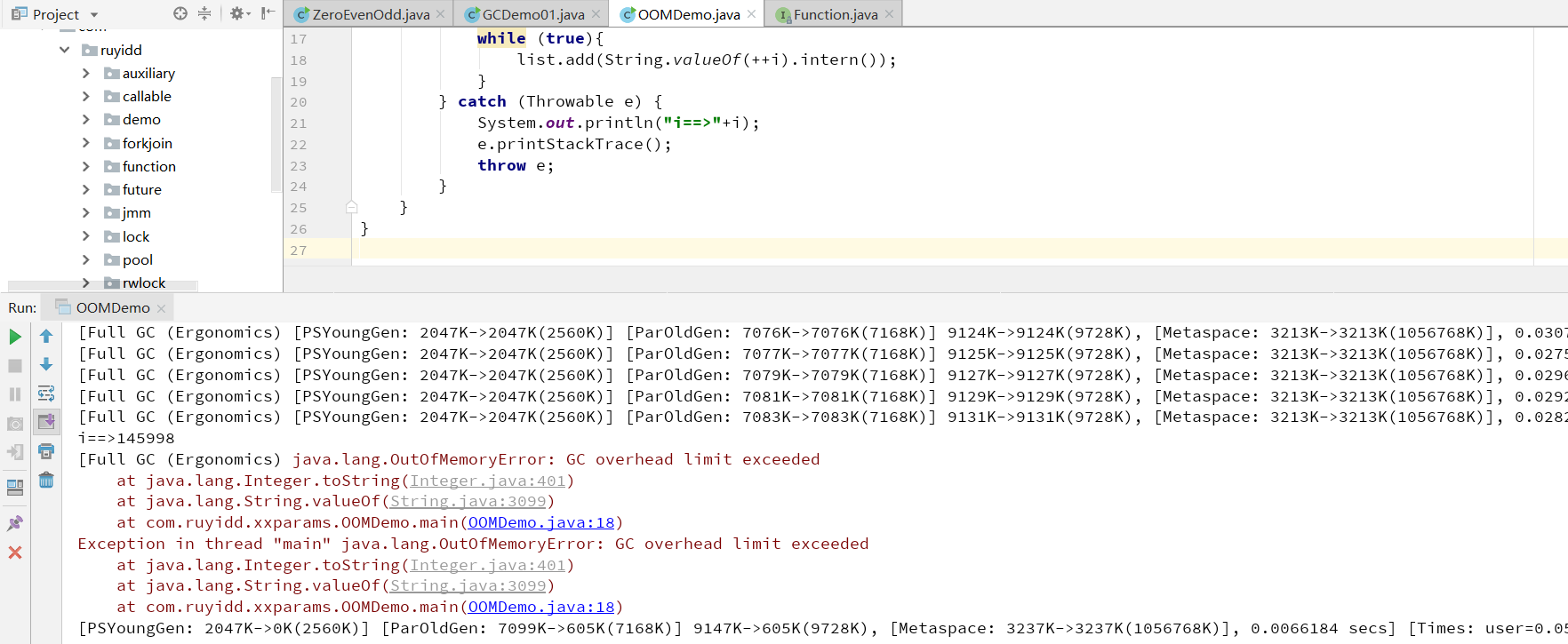1568x644 pixels.
Task: Expand the callable package
Action: coord(85,96)
